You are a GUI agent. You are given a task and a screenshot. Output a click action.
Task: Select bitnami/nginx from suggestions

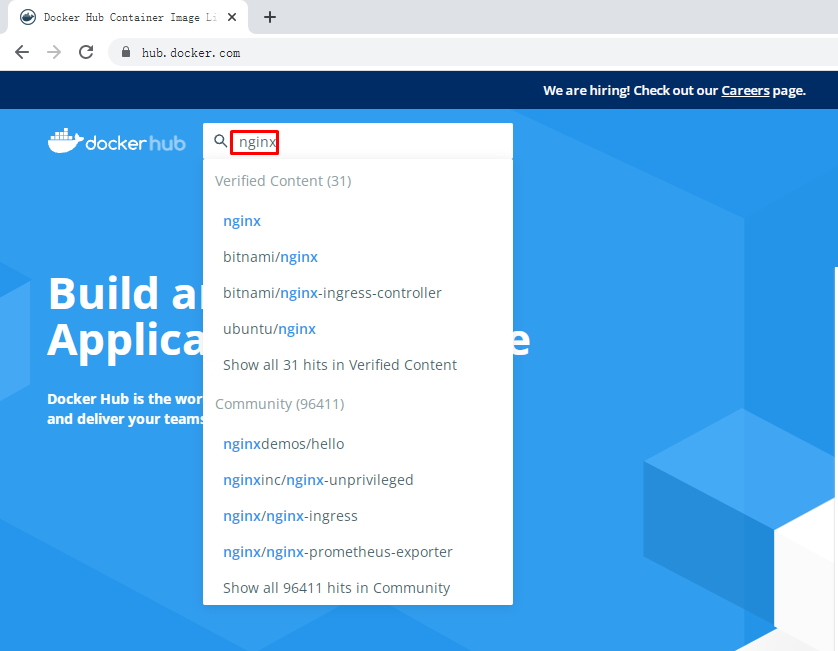270,257
